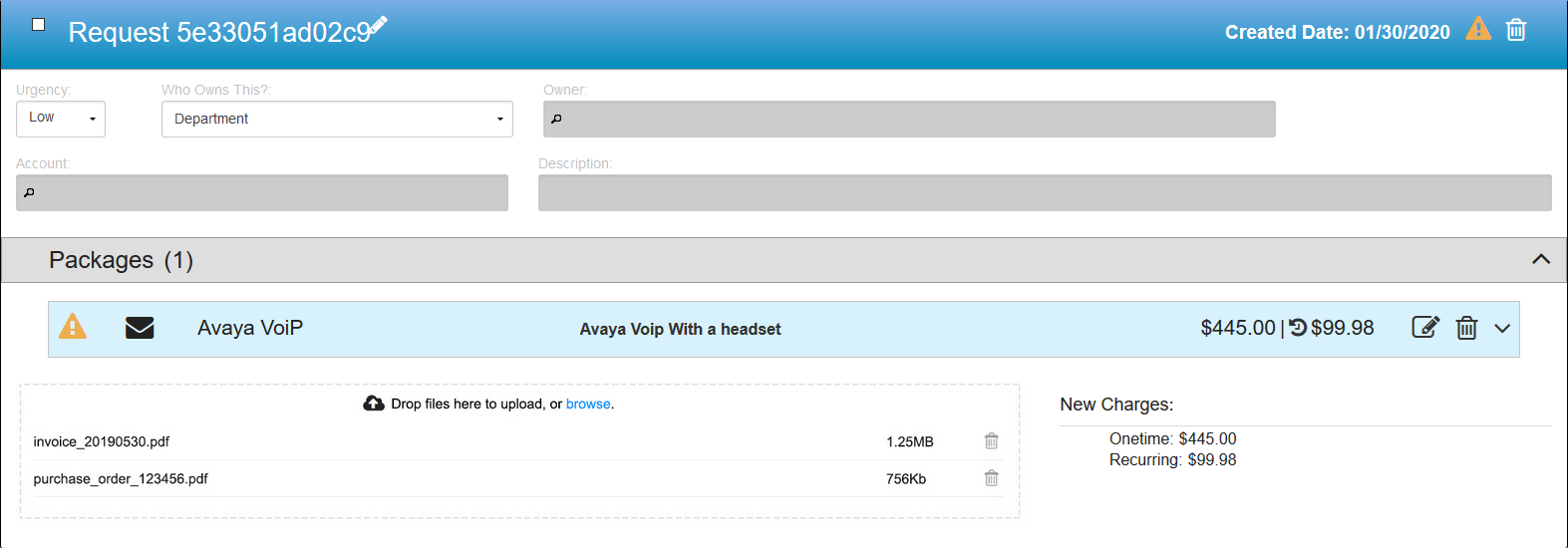
Task: Click the recurring charge icon next to $99.98
Action: (x=1298, y=328)
